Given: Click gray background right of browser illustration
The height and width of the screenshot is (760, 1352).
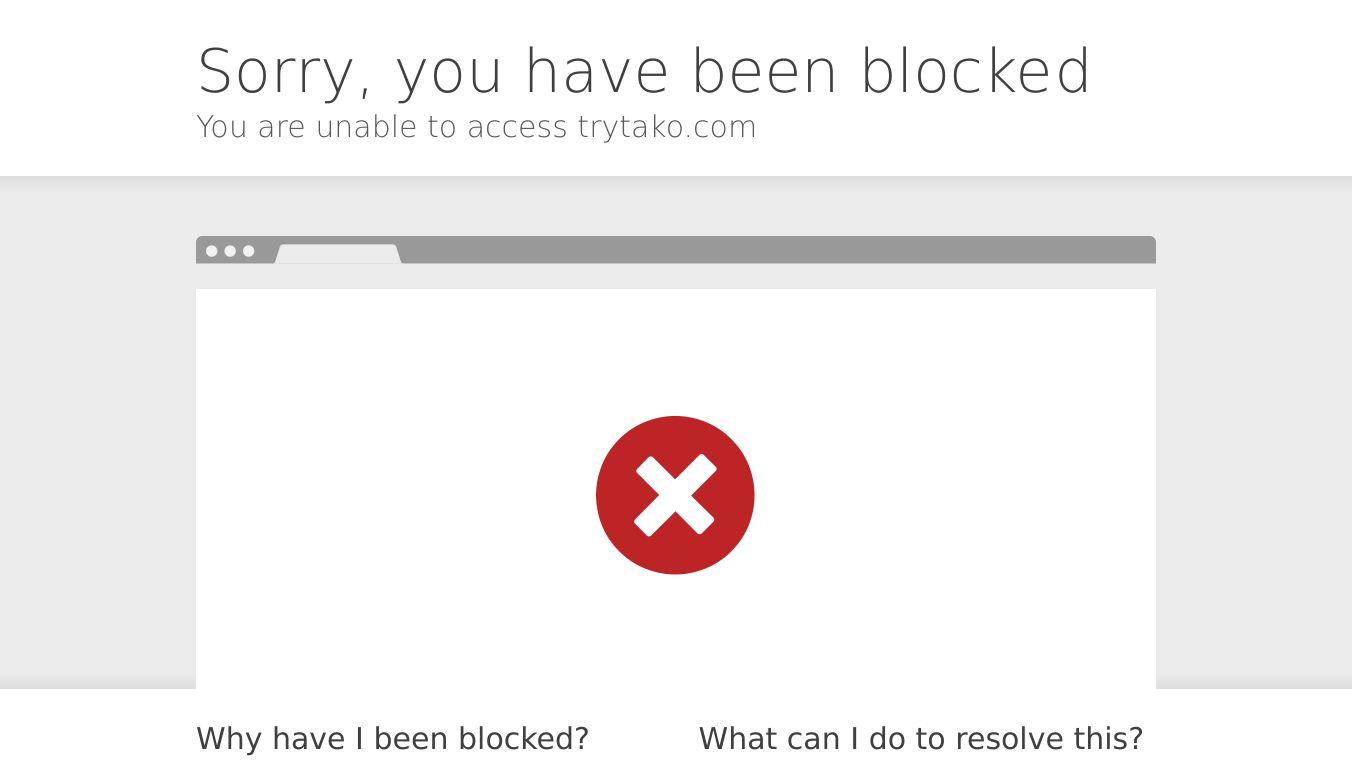Looking at the screenshot, I should (x=1254, y=430).
